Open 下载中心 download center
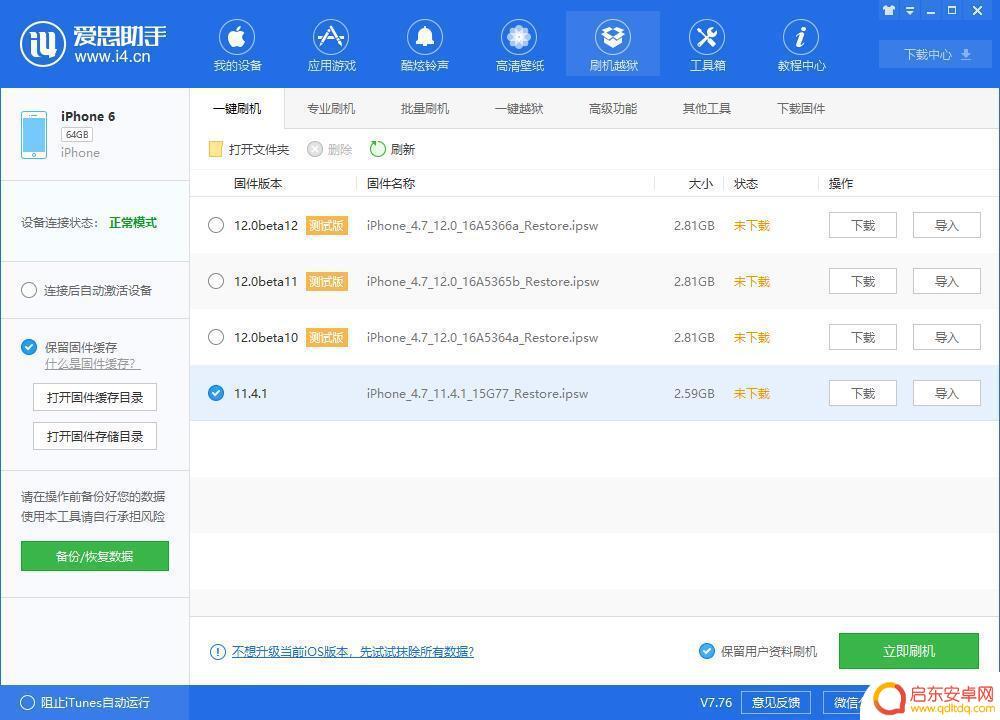Screen dimensions: 1000x720 click(937, 54)
